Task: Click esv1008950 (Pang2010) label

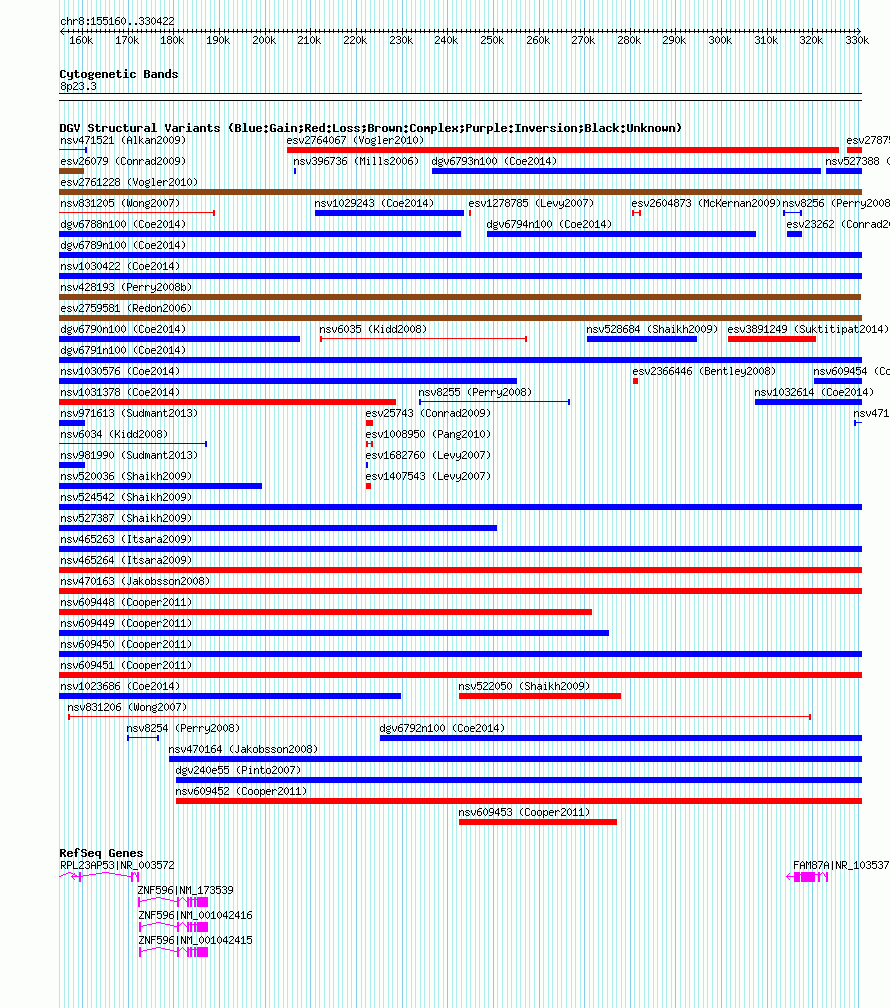Action: click(x=428, y=435)
